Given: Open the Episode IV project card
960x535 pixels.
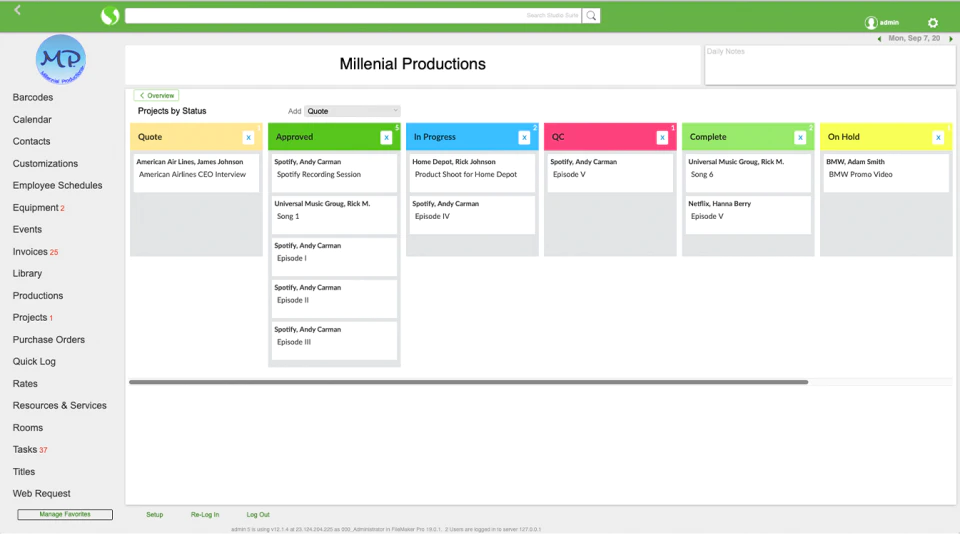Looking at the screenshot, I should point(472,215).
